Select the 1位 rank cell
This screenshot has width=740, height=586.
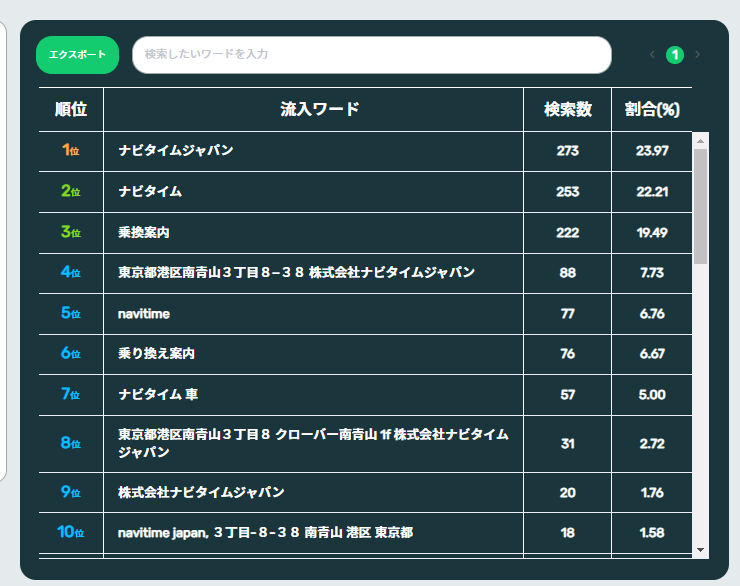tap(71, 151)
